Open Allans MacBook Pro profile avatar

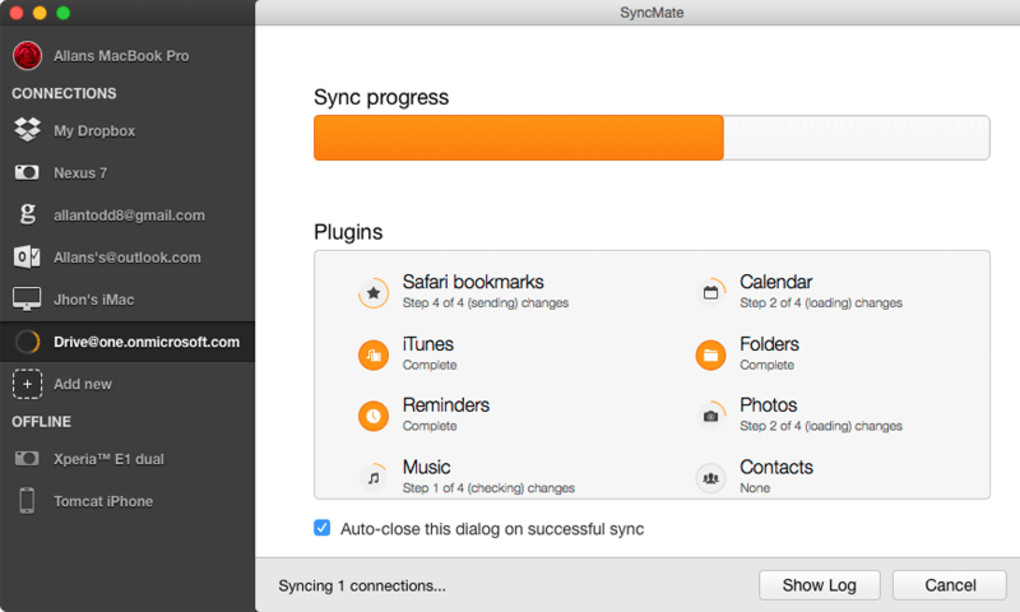(x=27, y=56)
